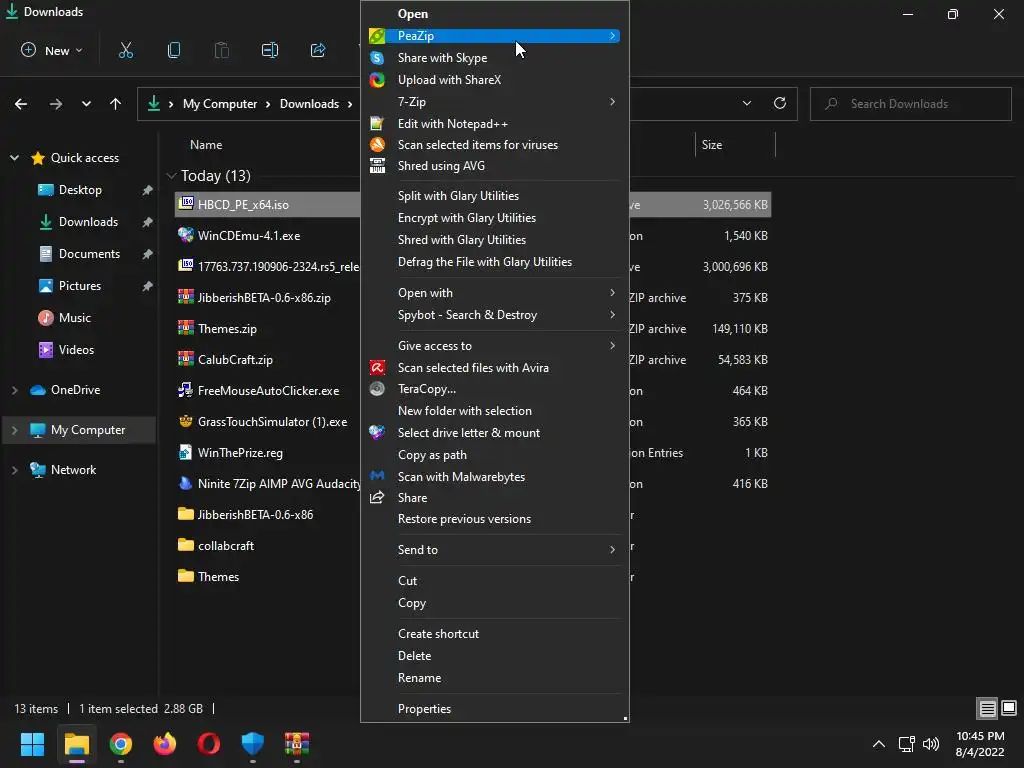Click the Rename toolbar icon
Screen dimensions: 1024x768
tap(270, 50)
